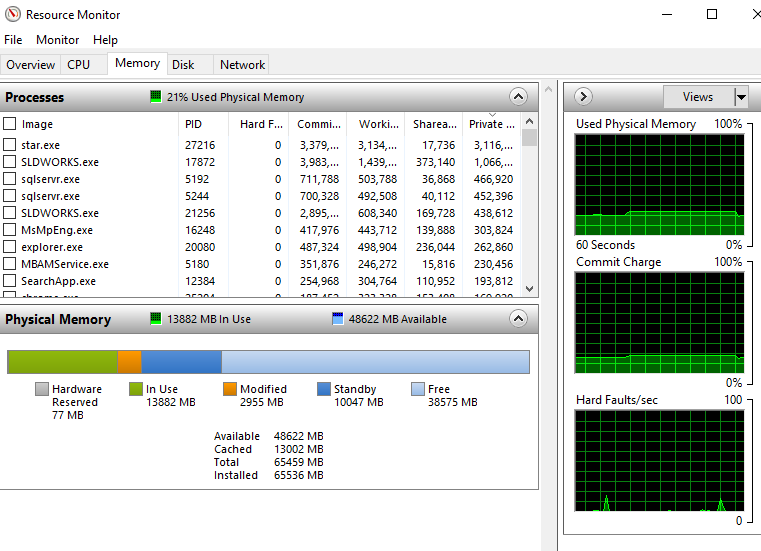Check the SearchApp.exe process checkbox
Screen dimensions: 761x551
pos(9,281)
